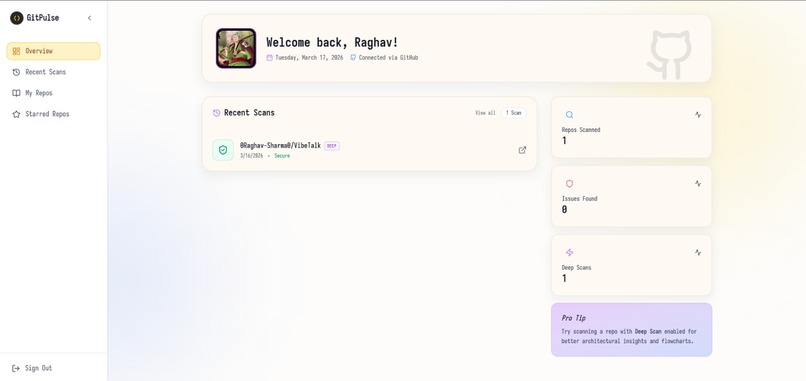Click the Deep Scans lightning icon
Image resolution: width=806 pixels, height=381 pixels.
[570, 252]
